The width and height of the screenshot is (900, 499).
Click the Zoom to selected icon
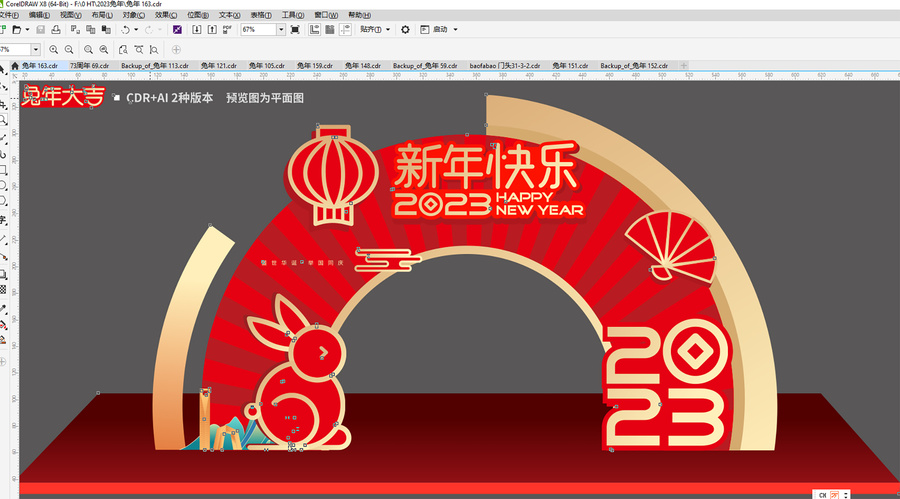(88, 50)
